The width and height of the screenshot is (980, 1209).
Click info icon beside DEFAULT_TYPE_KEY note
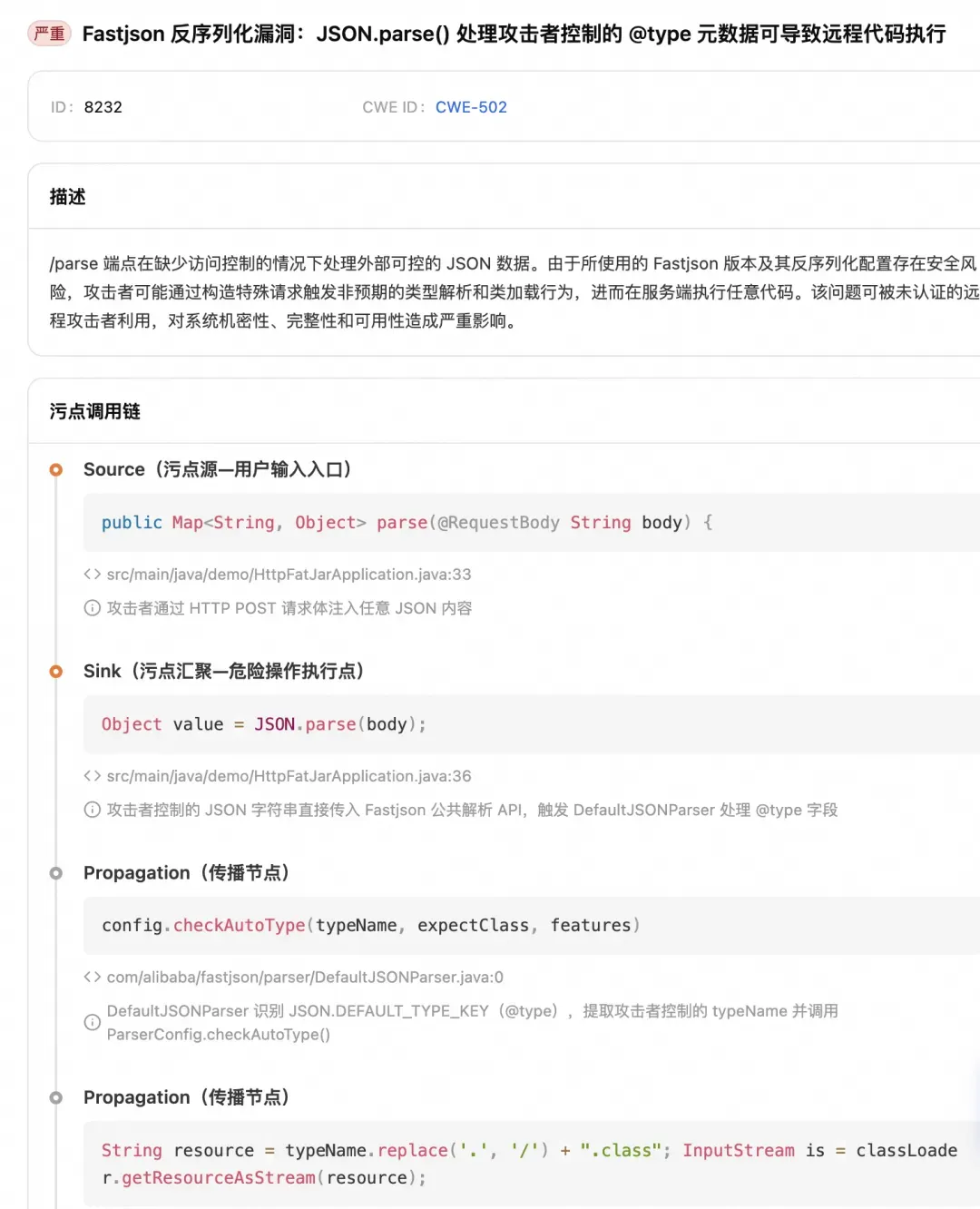coord(92,1022)
